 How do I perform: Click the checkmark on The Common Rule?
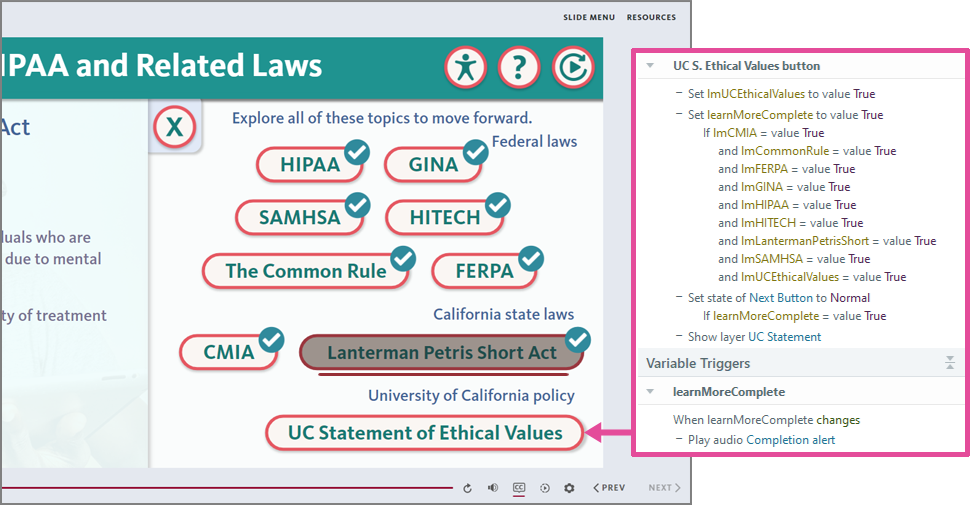click(403, 259)
